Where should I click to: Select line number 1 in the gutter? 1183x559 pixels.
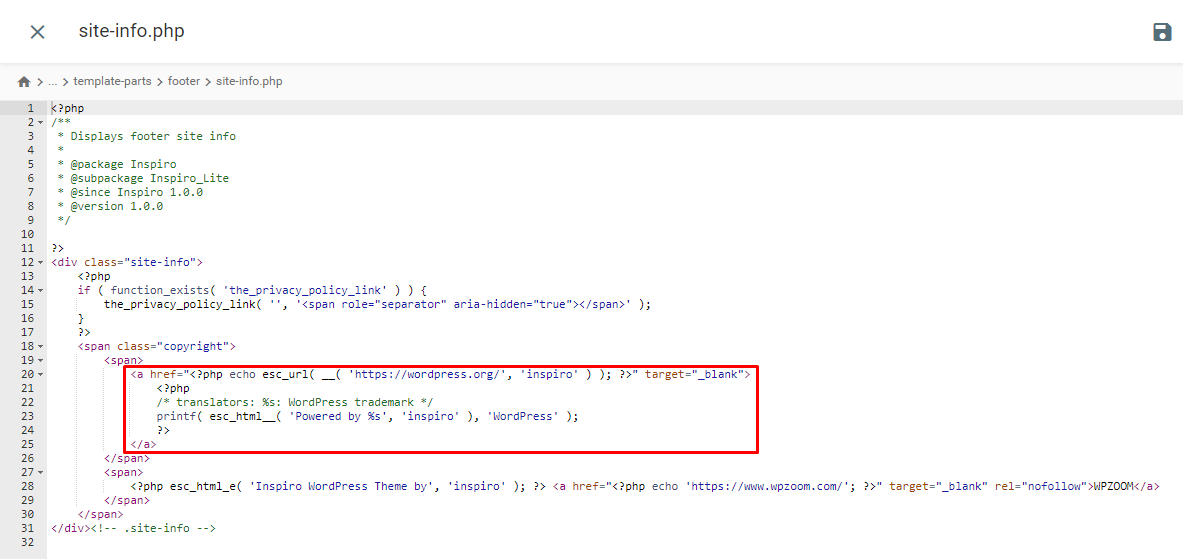coord(30,108)
